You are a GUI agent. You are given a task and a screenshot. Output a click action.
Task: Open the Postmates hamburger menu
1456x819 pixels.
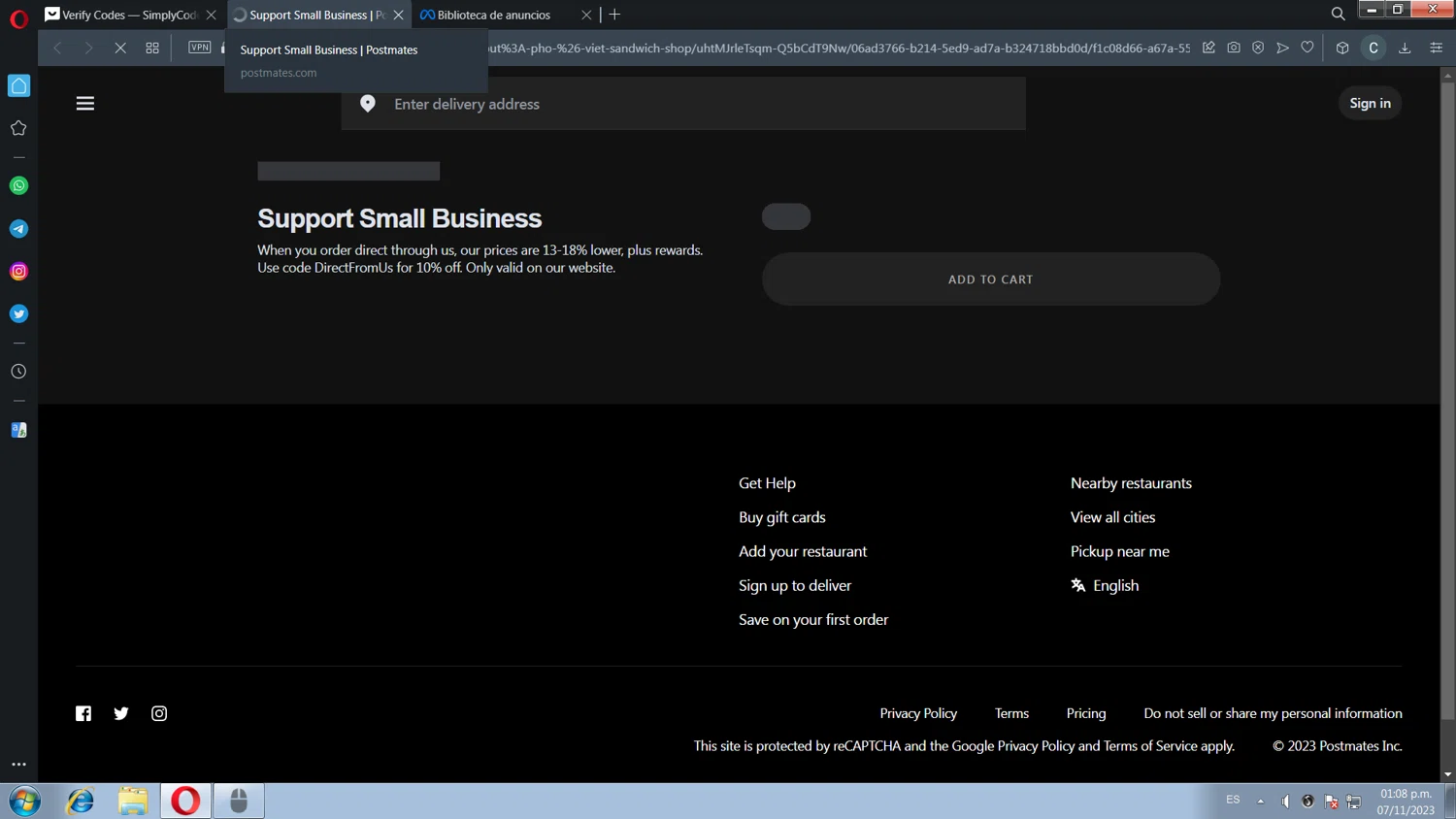(x=85, y=104)
